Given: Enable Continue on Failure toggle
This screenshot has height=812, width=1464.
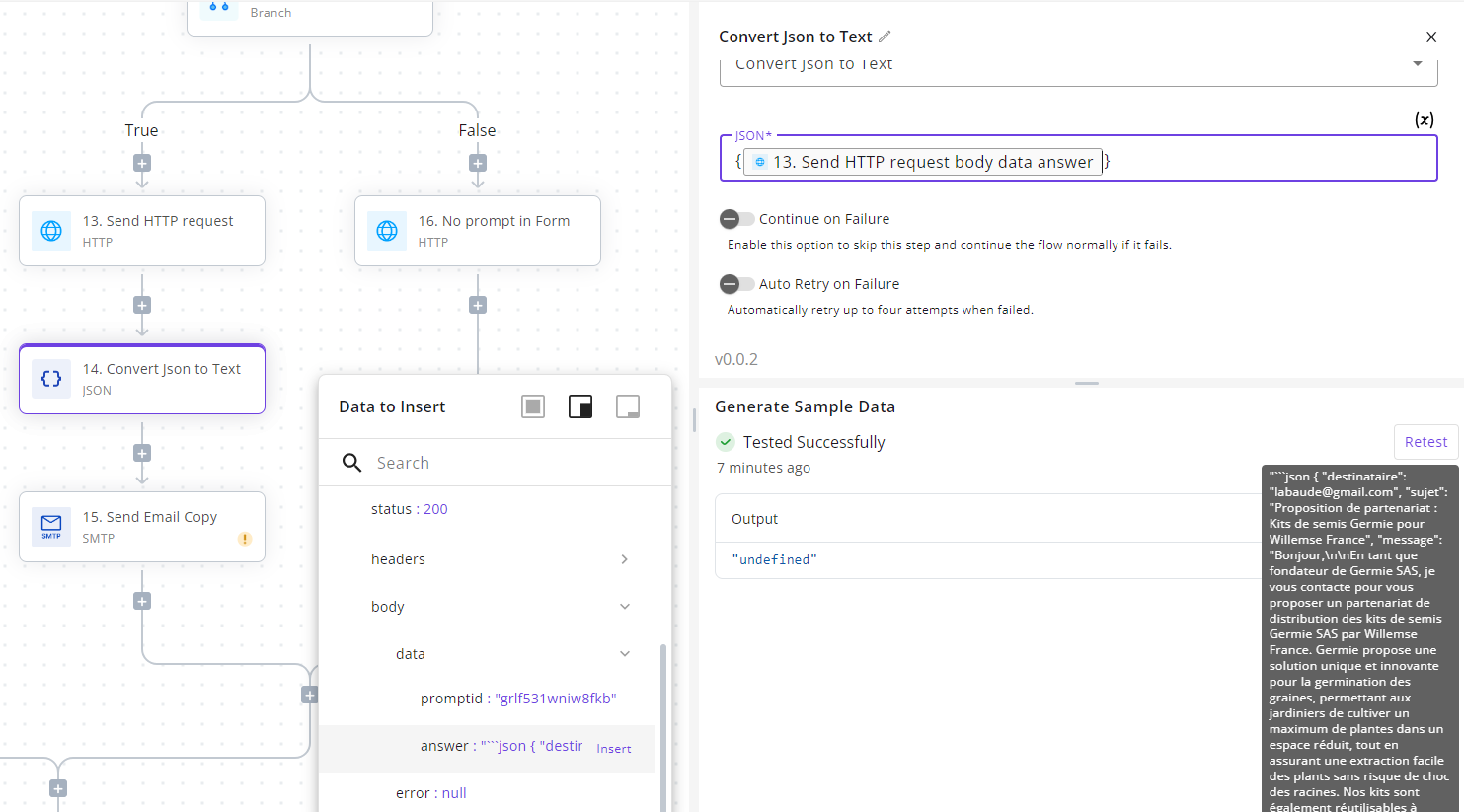Looking at the screenshot, I should click(x=737, y=219).
